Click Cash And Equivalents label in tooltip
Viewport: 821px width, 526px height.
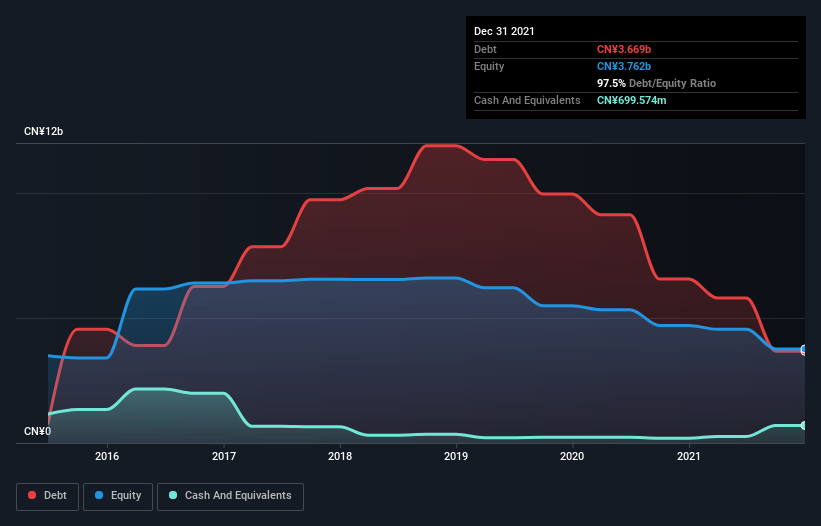[x=527, y=100]
